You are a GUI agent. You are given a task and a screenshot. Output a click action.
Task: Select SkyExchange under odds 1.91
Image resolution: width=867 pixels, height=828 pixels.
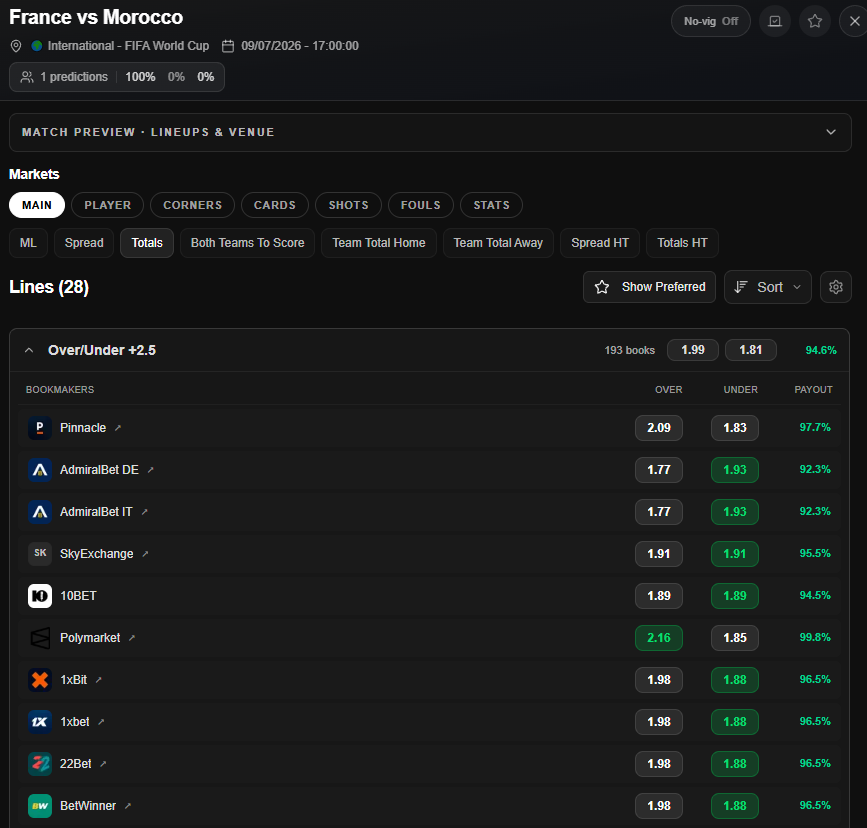pos(735,554)
